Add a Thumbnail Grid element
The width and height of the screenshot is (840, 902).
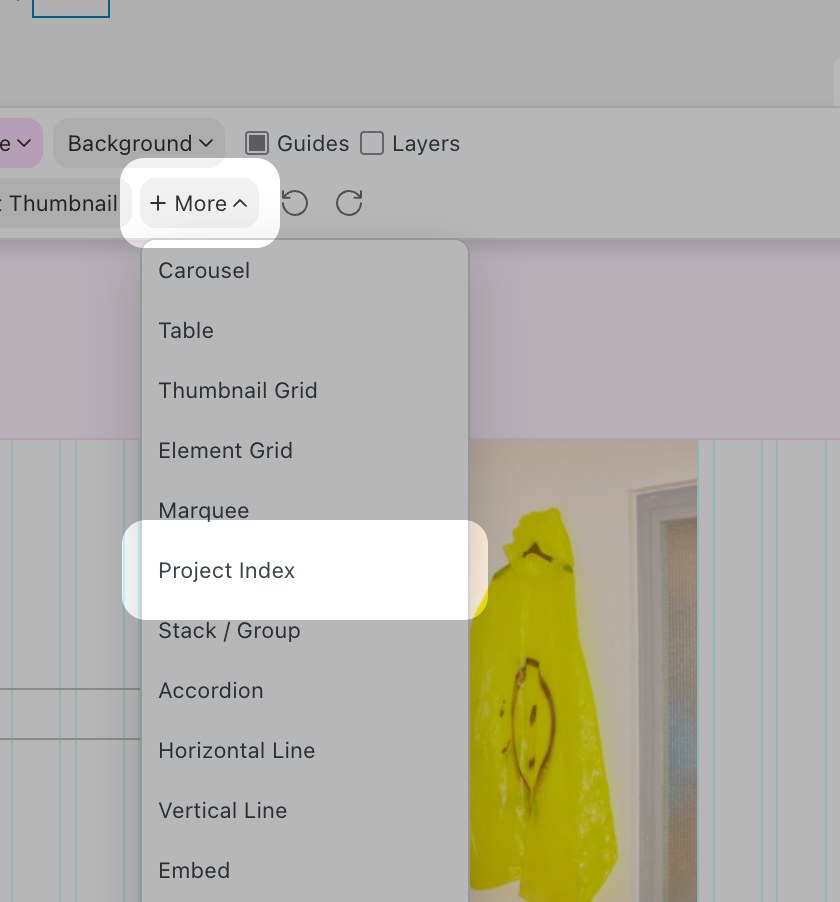pyautogui.click(x=305, y=390)
